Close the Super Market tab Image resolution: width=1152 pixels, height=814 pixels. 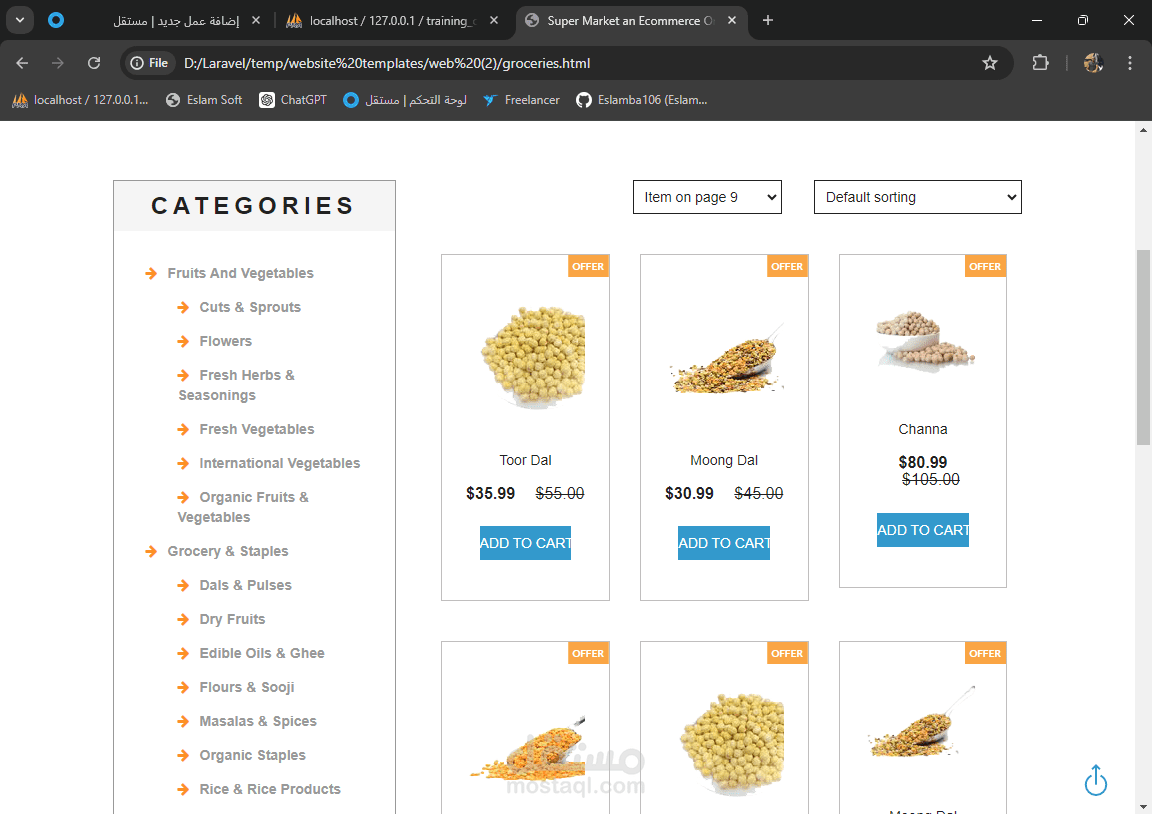tap(732, 21)
